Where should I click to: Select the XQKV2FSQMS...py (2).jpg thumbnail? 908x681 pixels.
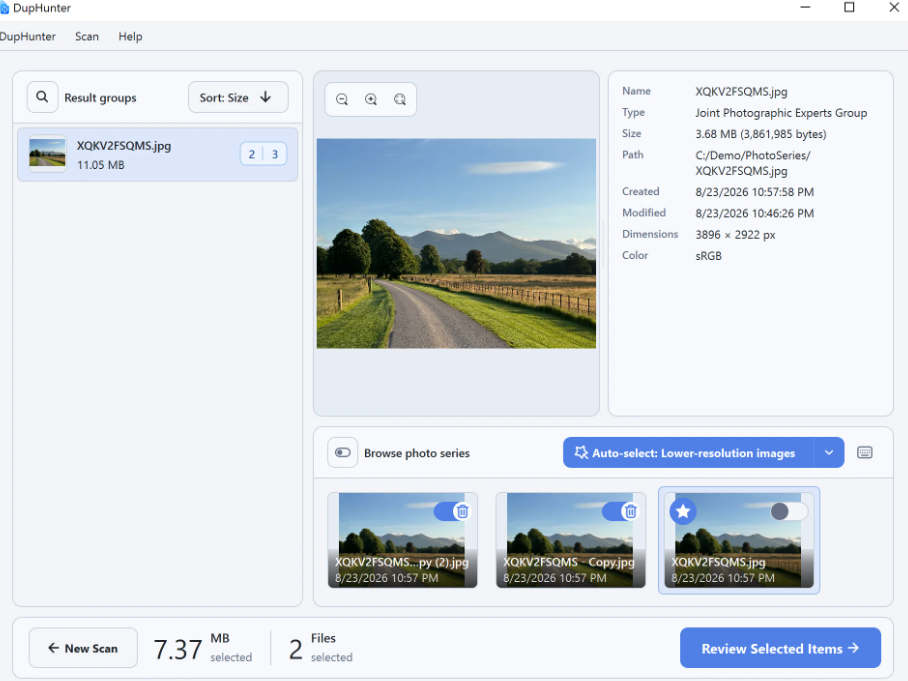(402, 540)
